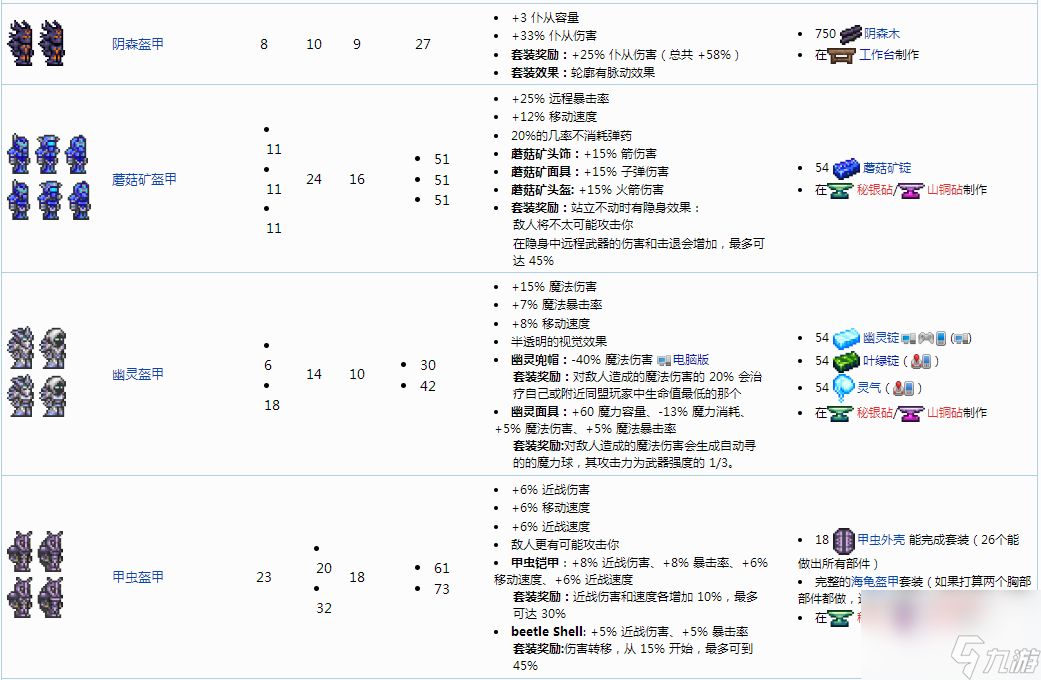The height and width of the screenshot is (680, 1041).
Task: Click the top-left 甲虫盔甲 character sprite
Action: (x=20, y=551)
